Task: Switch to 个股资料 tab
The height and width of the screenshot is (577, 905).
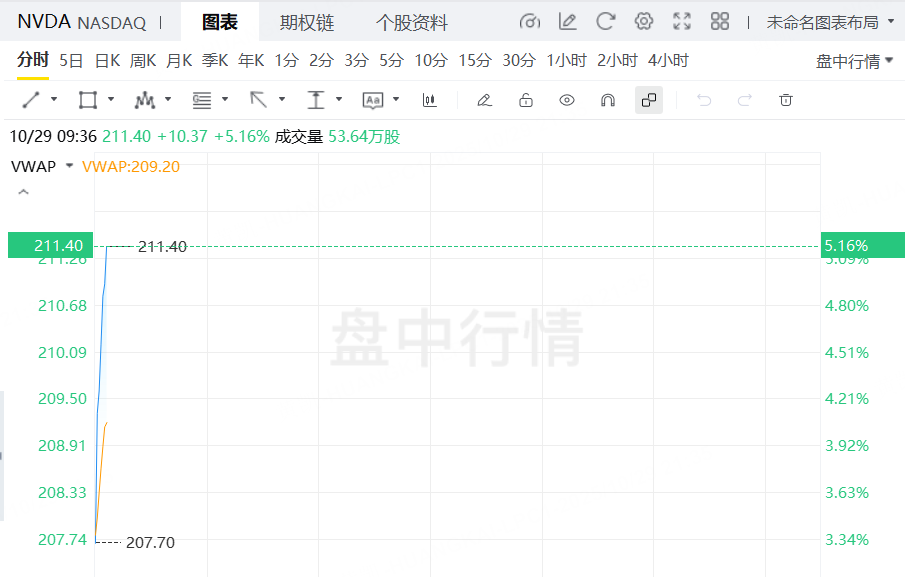Action: 412,23
